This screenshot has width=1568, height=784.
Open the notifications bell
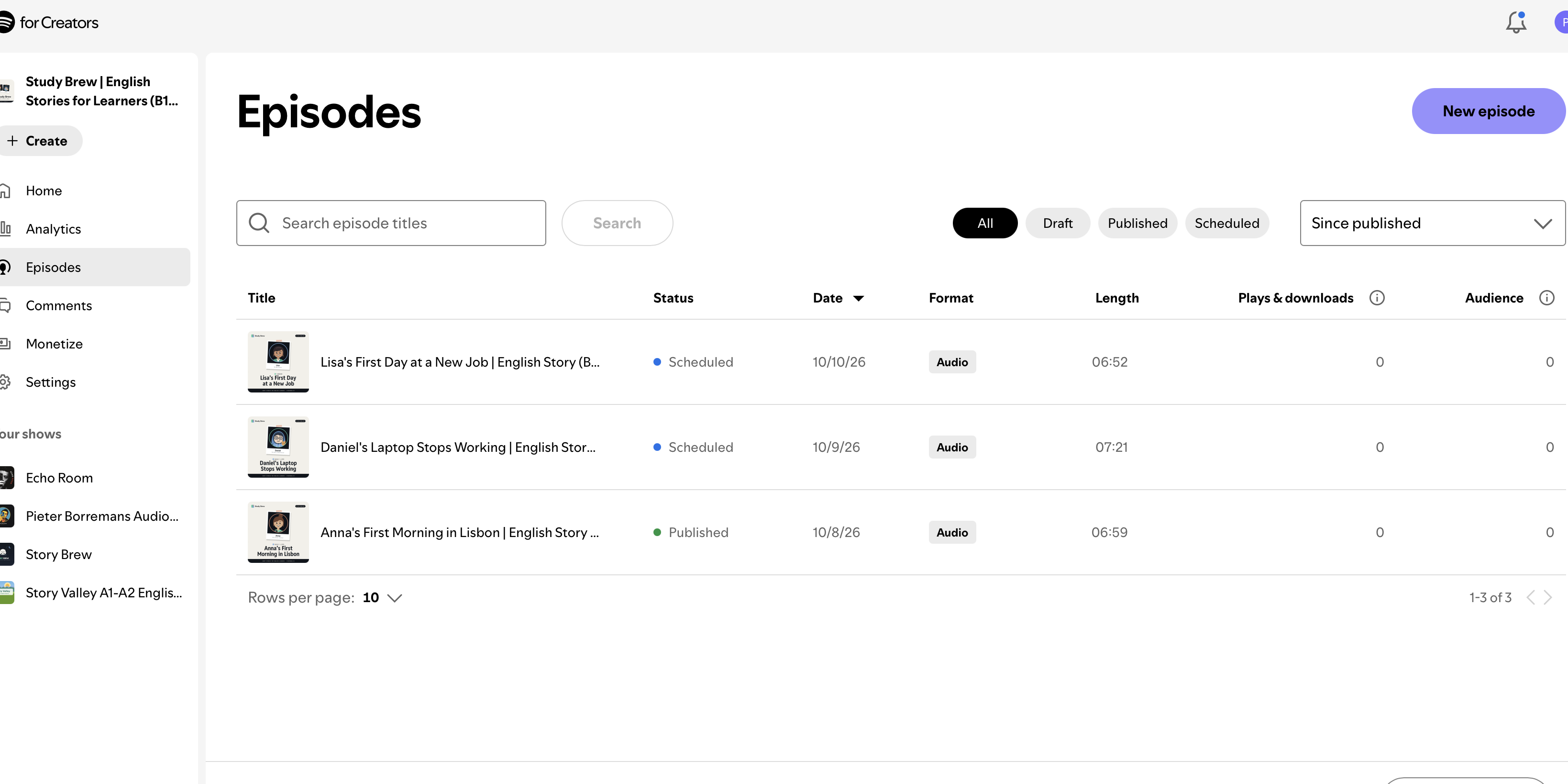pyautogui.click(x=1516, y=22)
